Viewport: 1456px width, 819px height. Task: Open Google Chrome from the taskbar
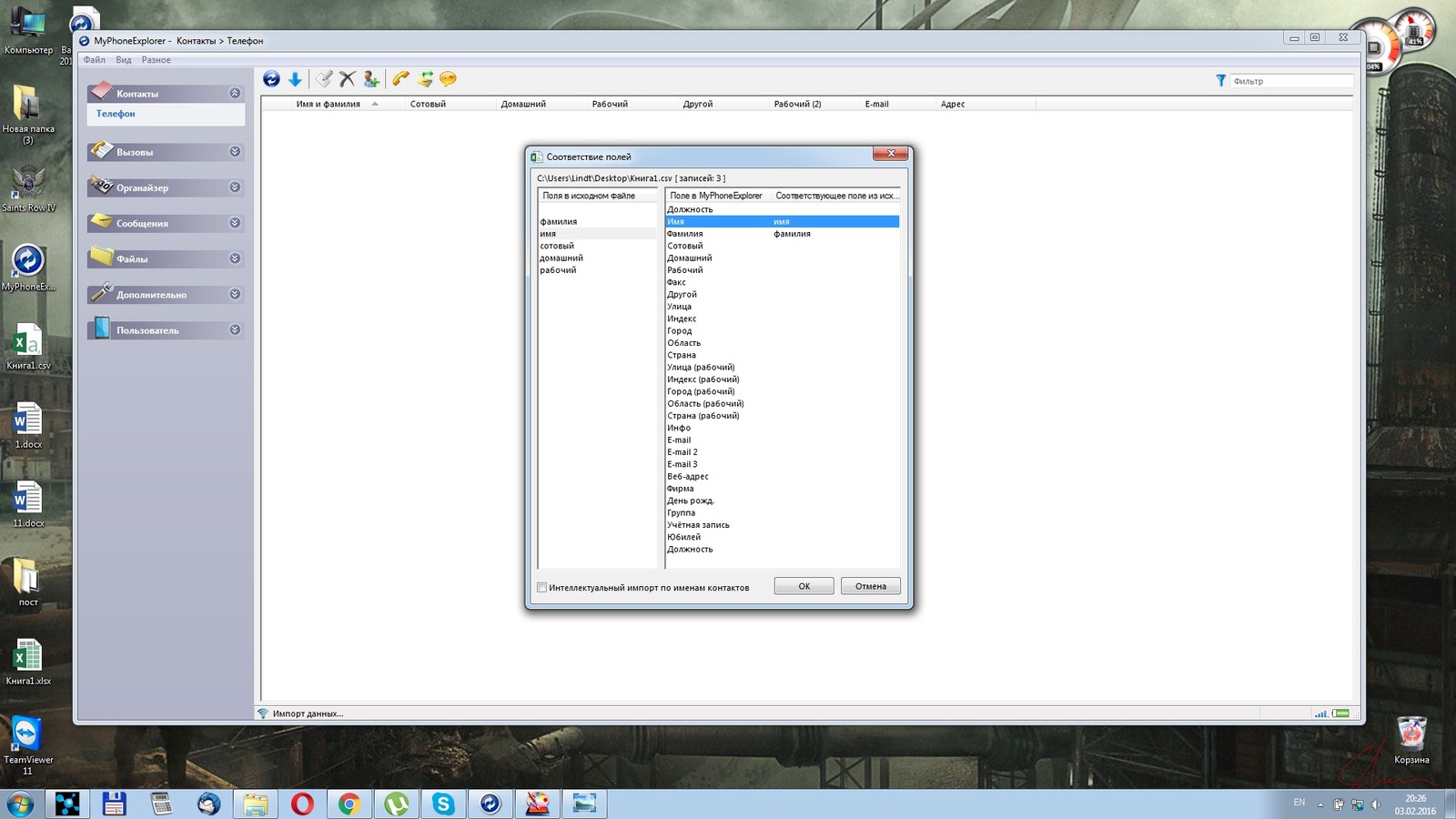[349, 804]
